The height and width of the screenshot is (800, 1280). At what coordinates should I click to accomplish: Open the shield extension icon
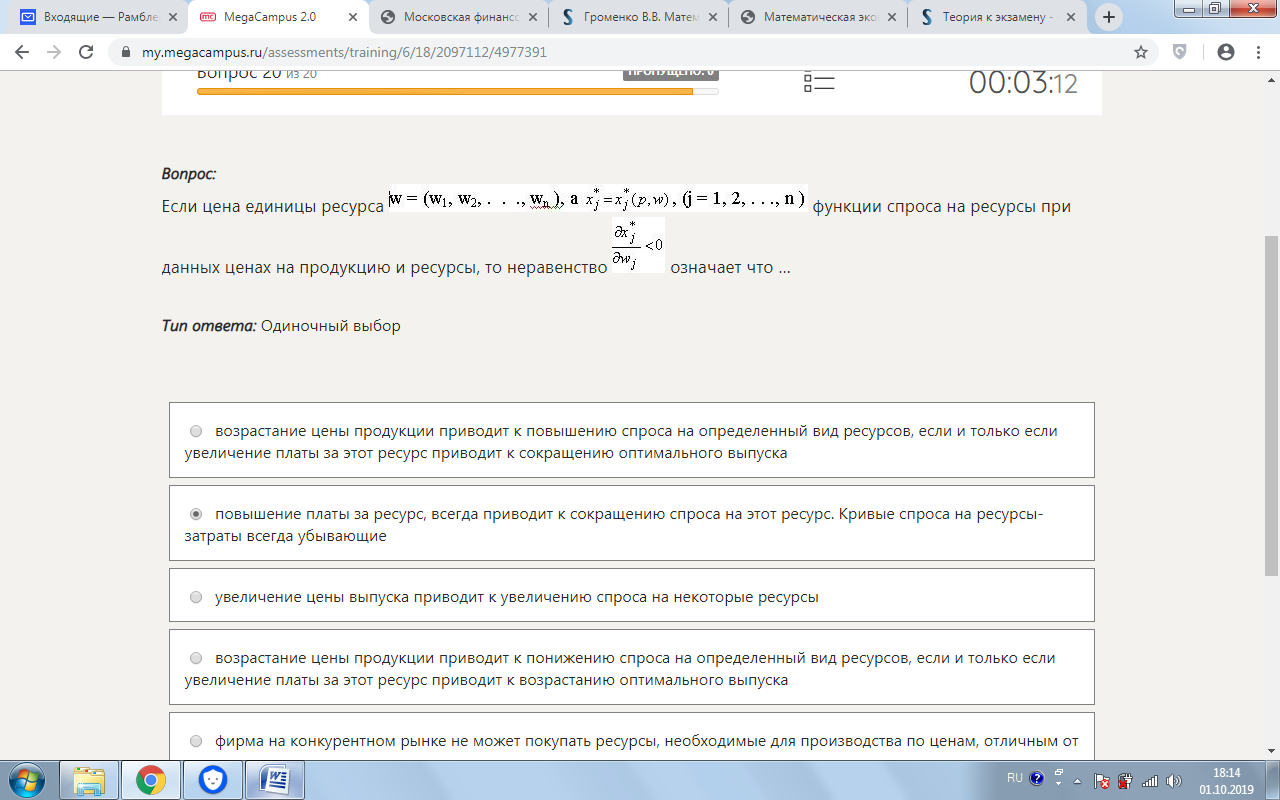pos(1180,52)
